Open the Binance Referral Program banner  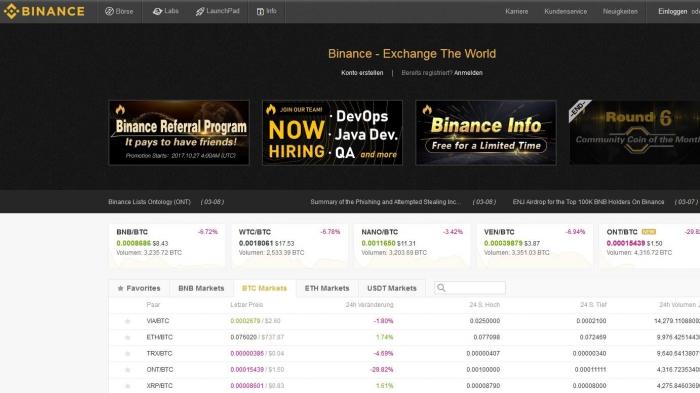coord(179,133)
